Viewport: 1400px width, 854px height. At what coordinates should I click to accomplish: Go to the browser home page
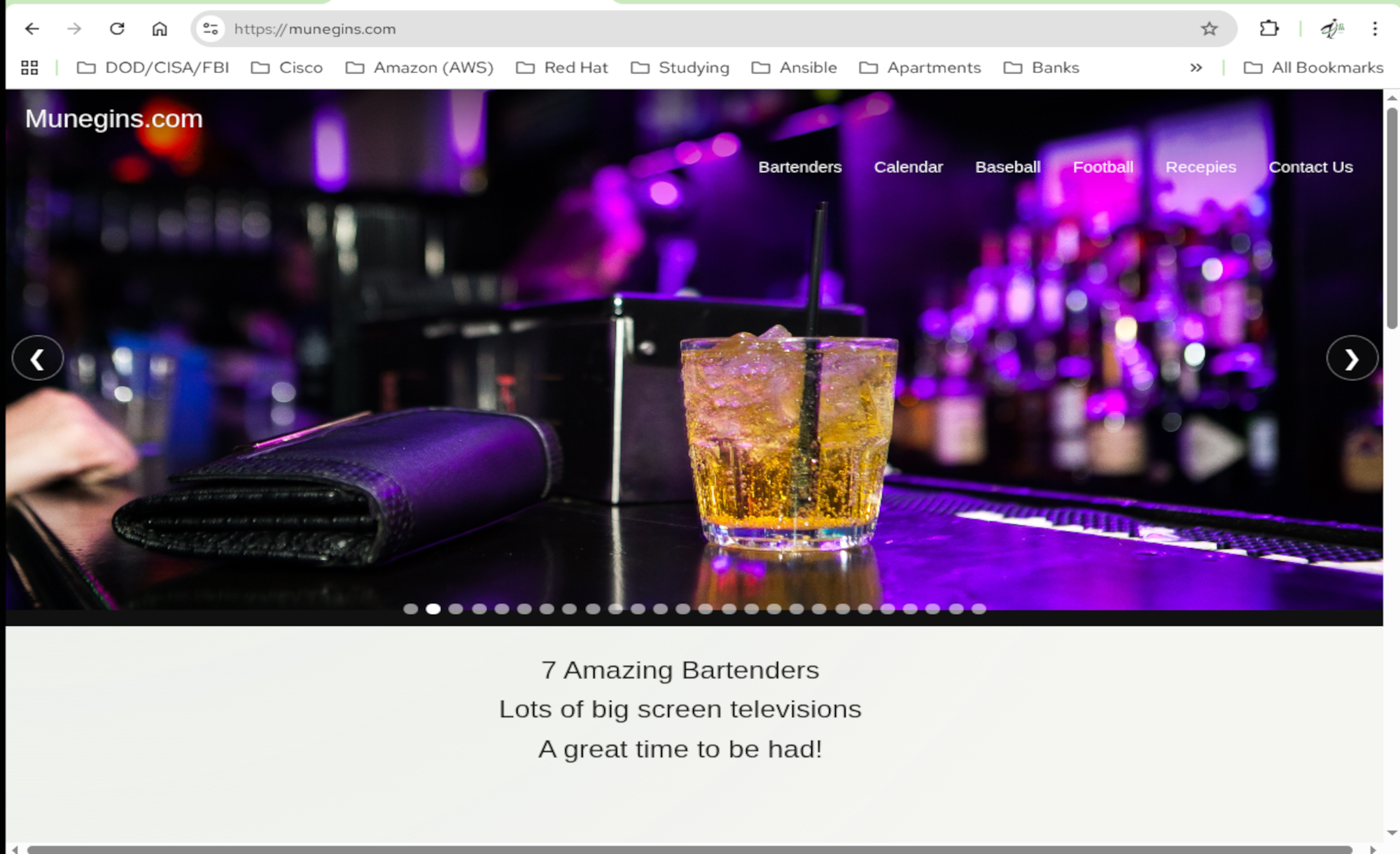pyautogui.click(x=160, y=29)
